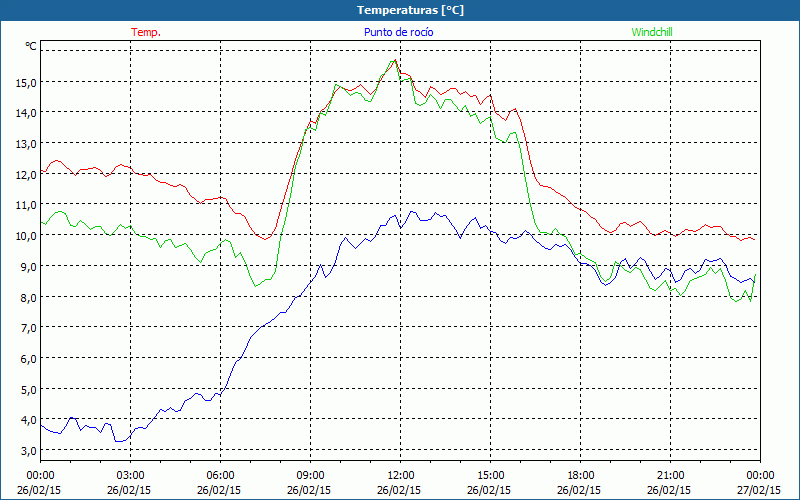Click the 6,0 y-axis value
The width and height of the screenshot is (800, 500).
tap(29, 359)
